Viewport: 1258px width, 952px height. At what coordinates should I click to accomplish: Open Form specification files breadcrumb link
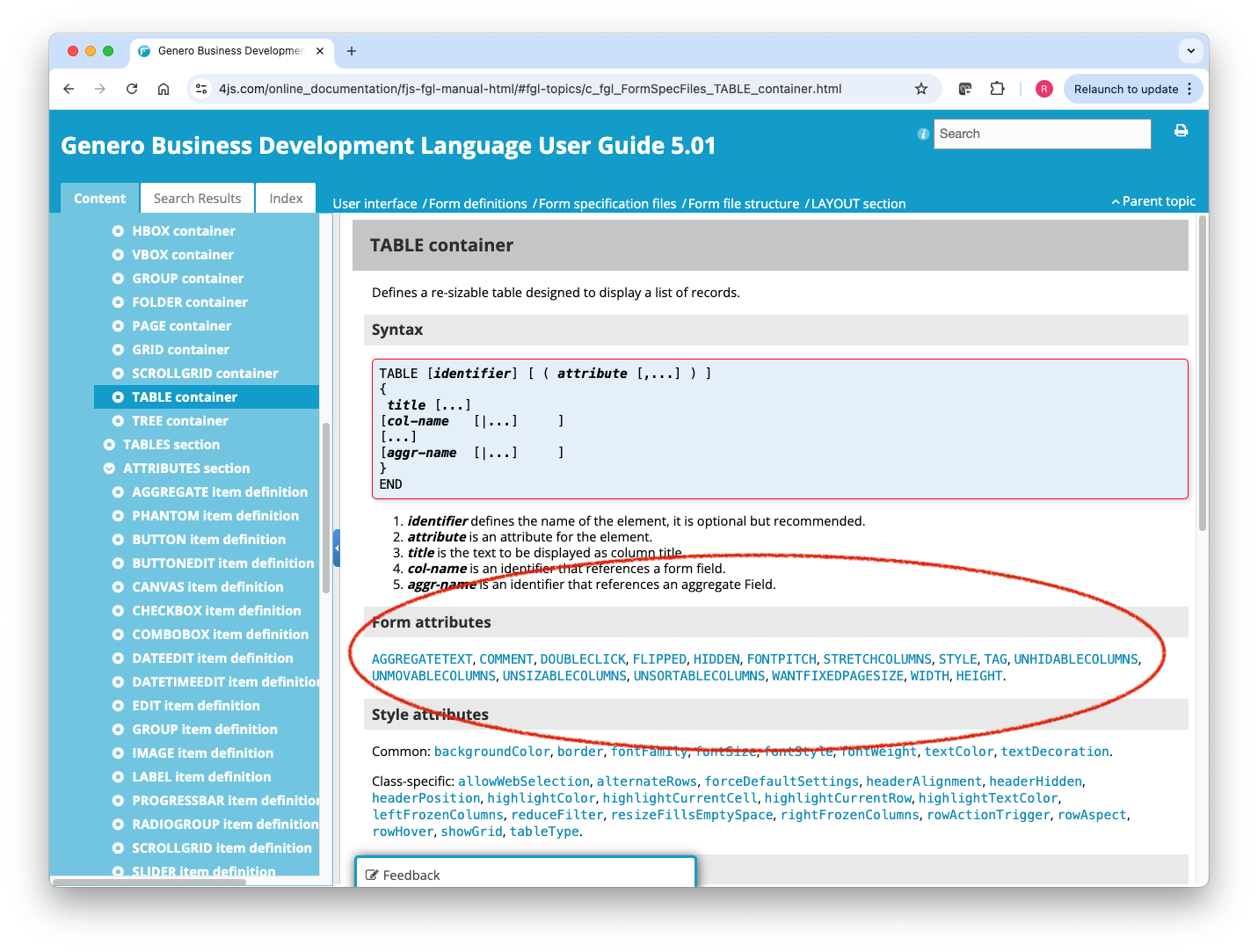(x=607, y=204)
